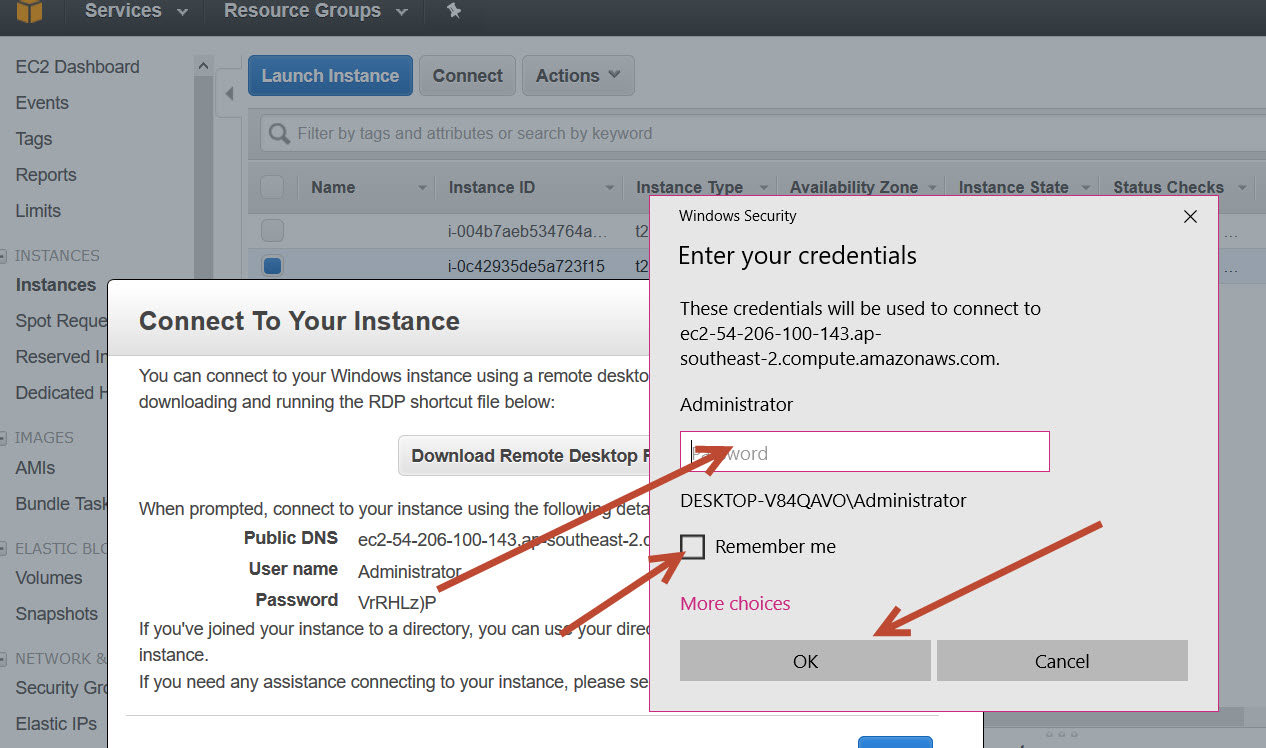Select the checkbox for instance i-004b7aeb534764a
This screenshot has width=1266, height=748.
pyautogui.click(x=272, y=231)
